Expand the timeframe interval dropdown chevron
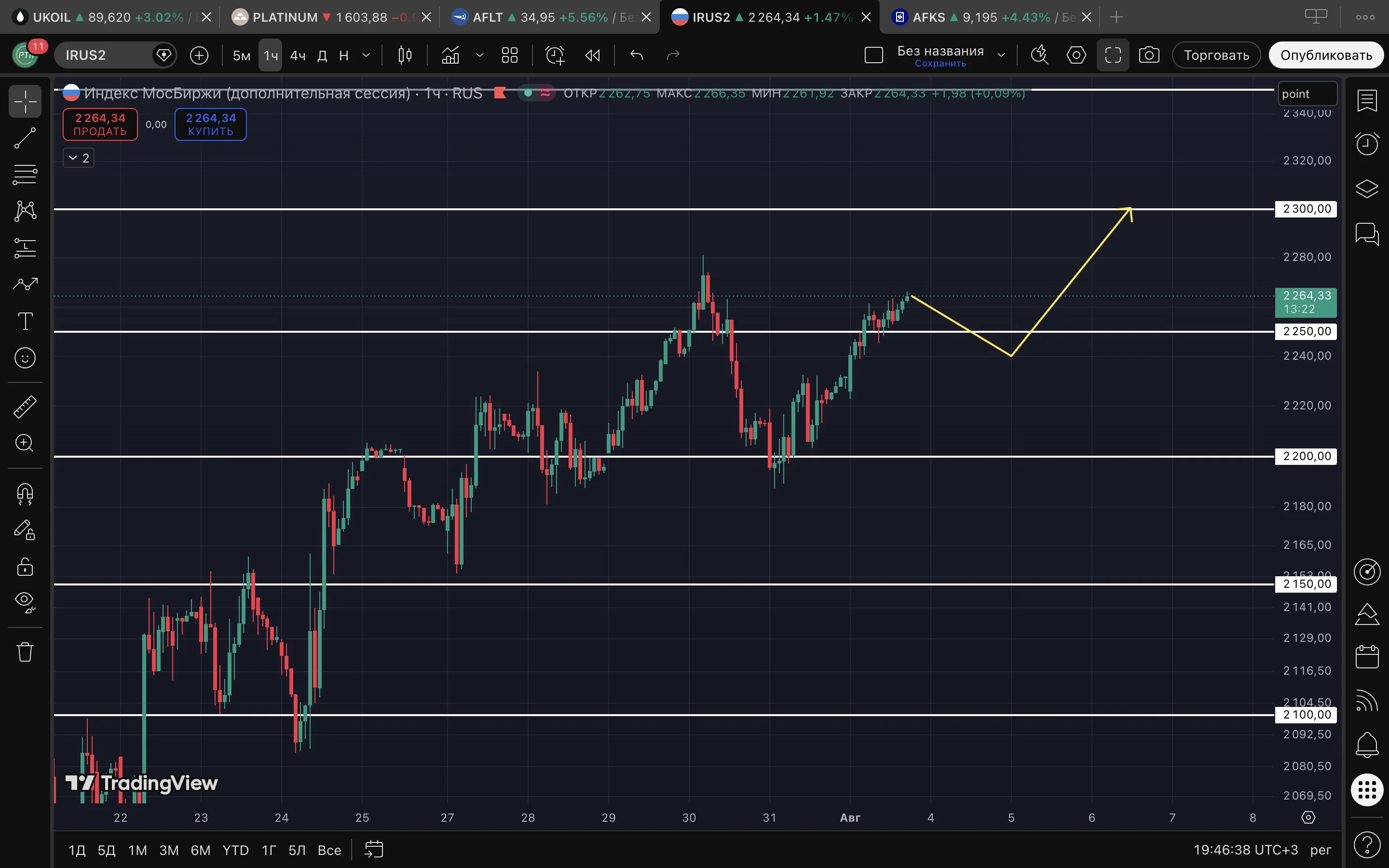1389x868 pixels. [x=366, y=55]
